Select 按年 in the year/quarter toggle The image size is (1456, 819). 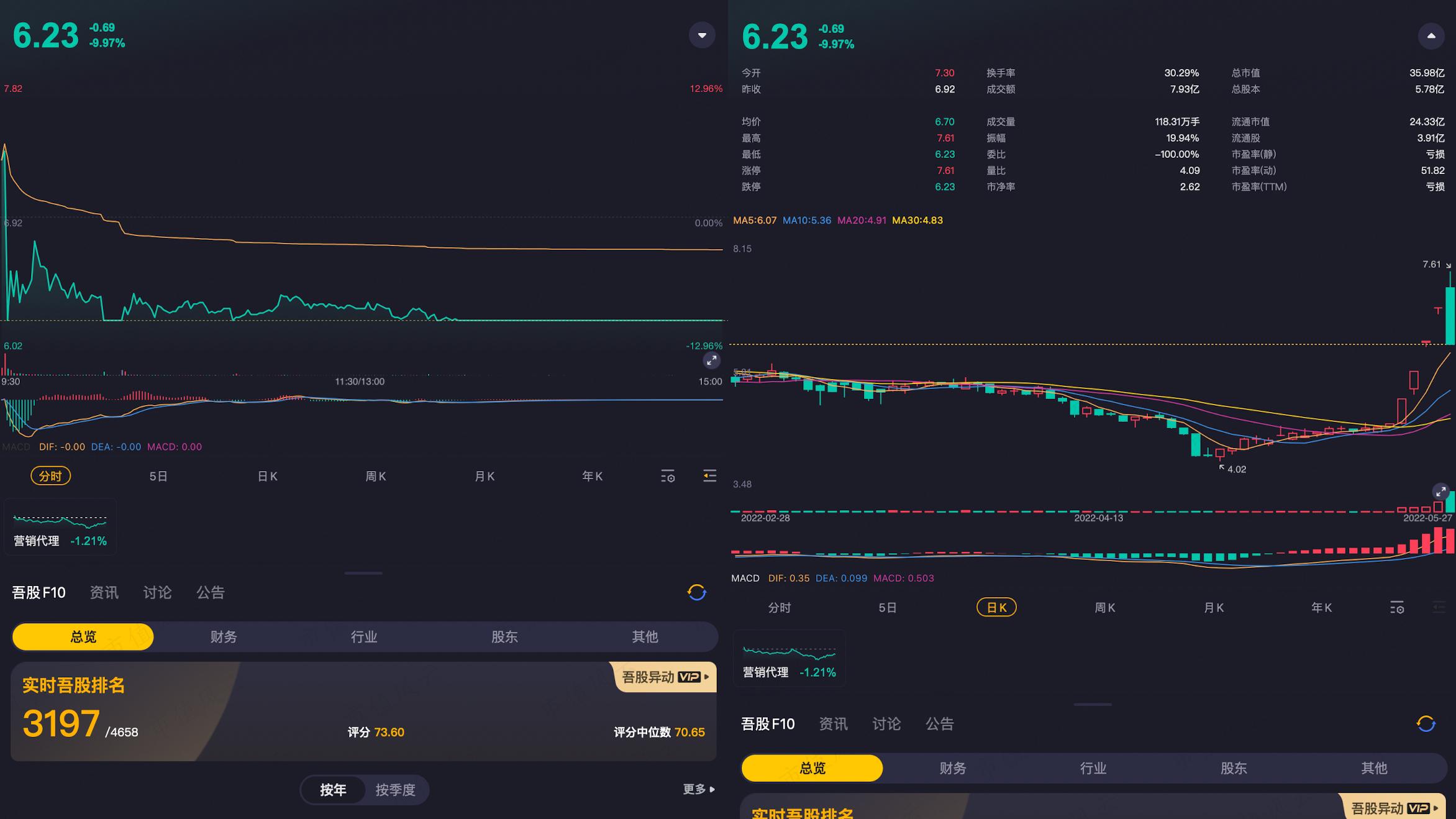(333, 790)
